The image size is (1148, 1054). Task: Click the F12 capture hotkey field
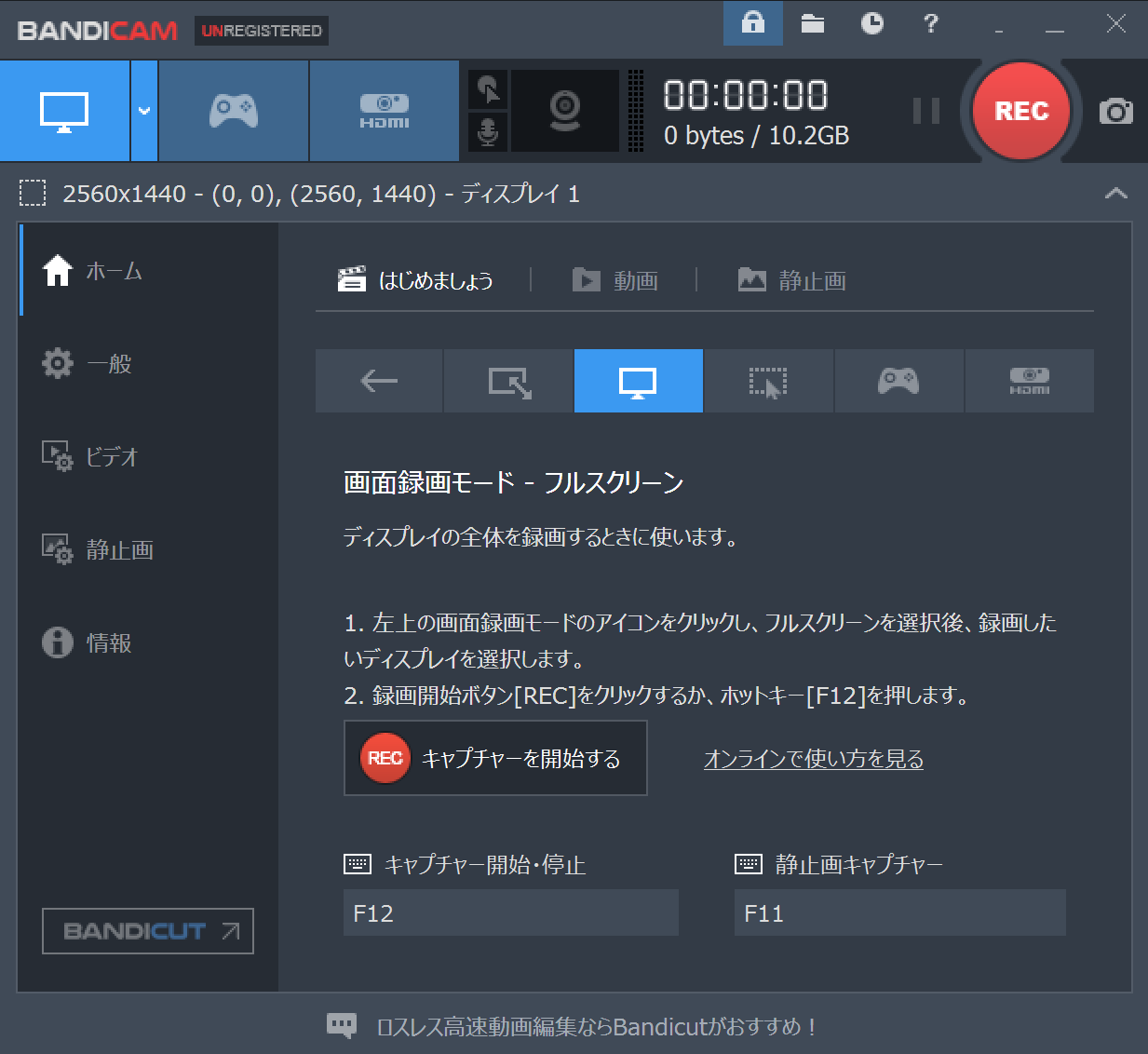click(511, 912)
